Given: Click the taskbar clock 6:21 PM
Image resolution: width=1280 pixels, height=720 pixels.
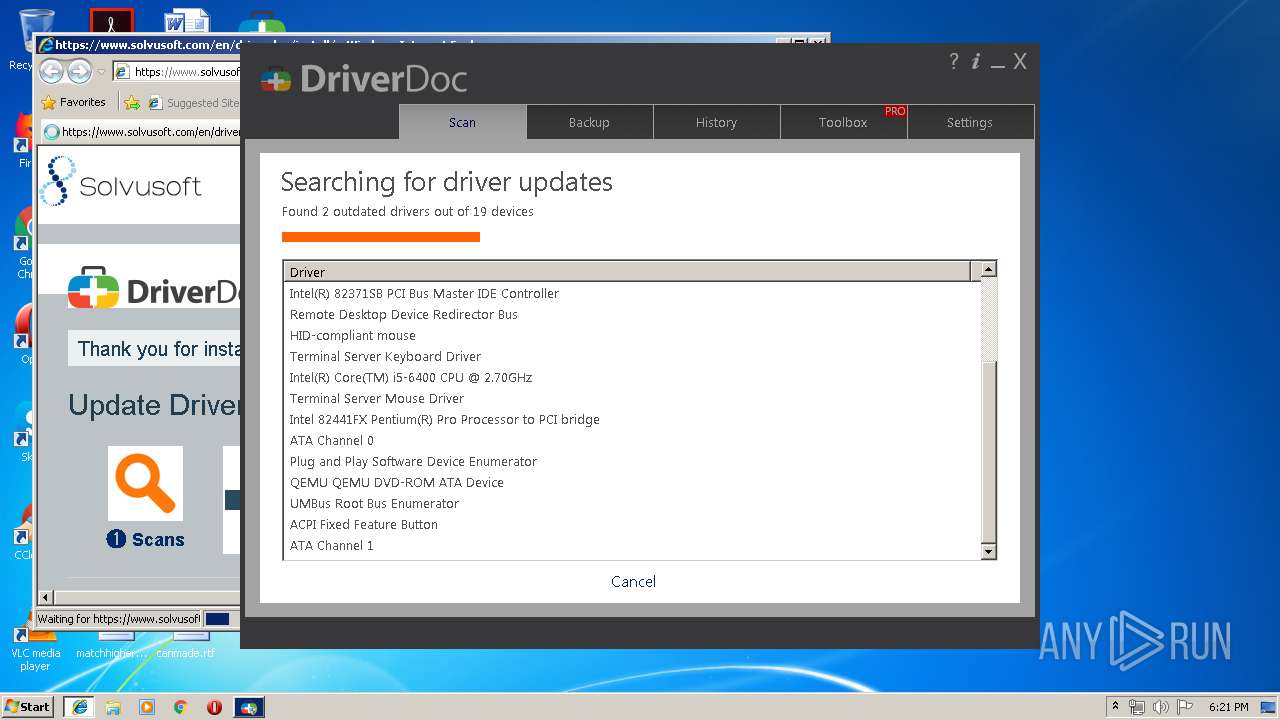Looking at the screenshot, I should click(1228, 707).
